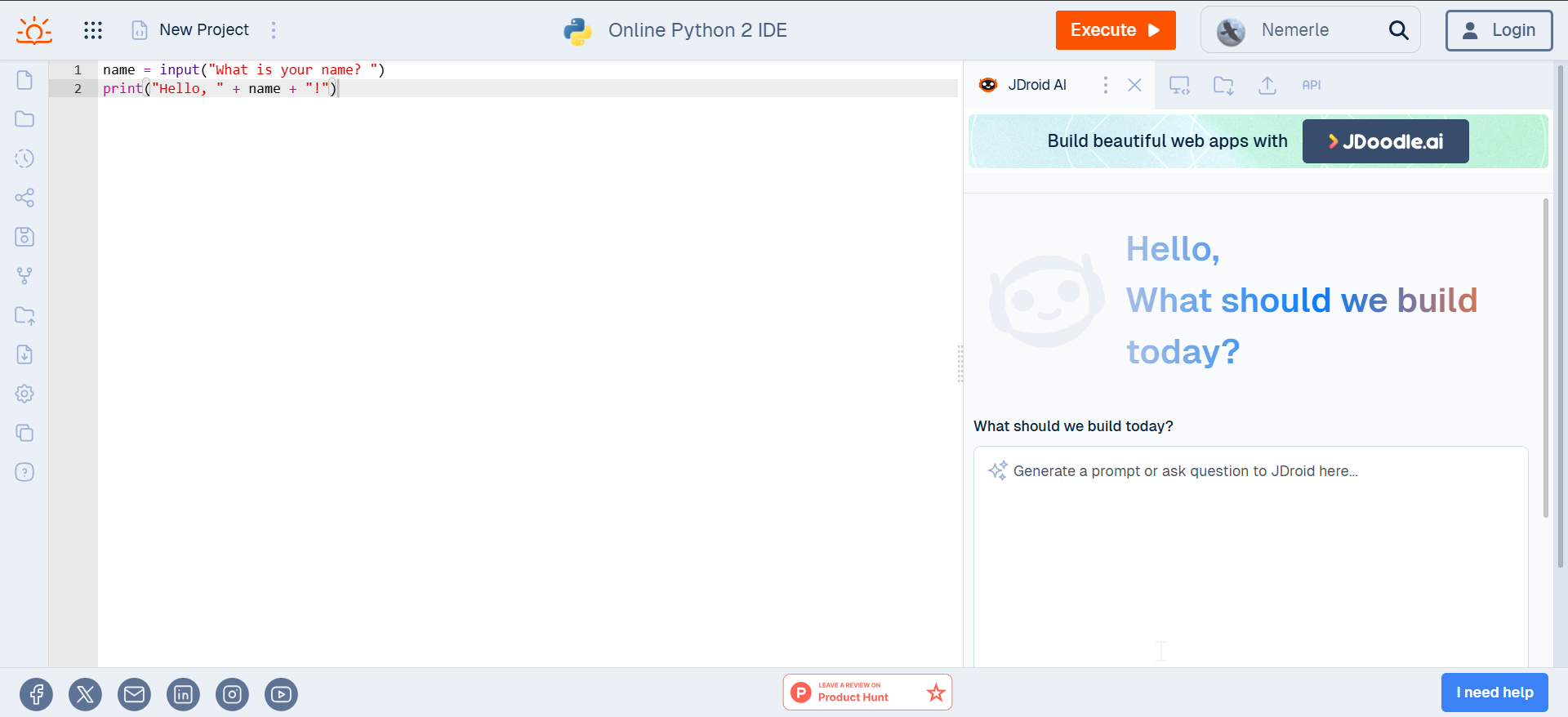Click the JDroid panel vertical scrollbar
Image resolution: width=1568 pixels, height=717 pixels.
1546,358
